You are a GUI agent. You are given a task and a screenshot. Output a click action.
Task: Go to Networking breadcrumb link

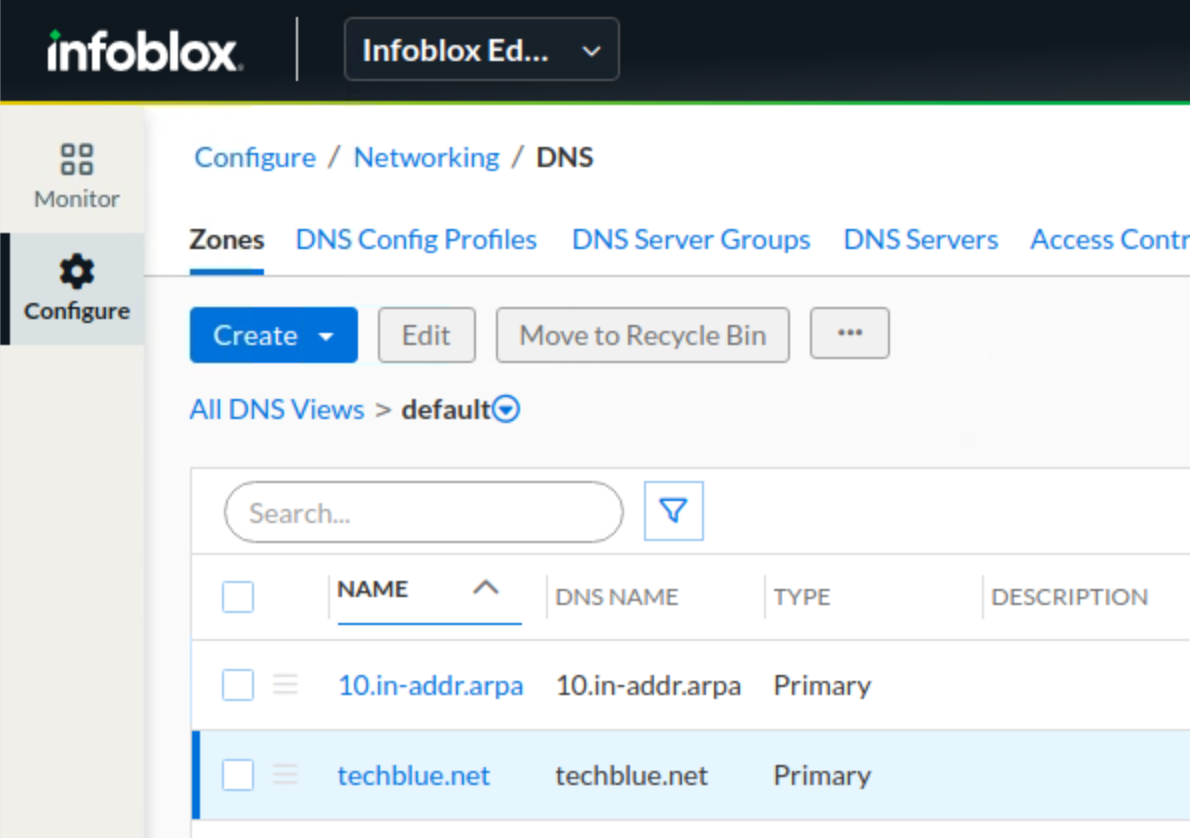point(426,158)
